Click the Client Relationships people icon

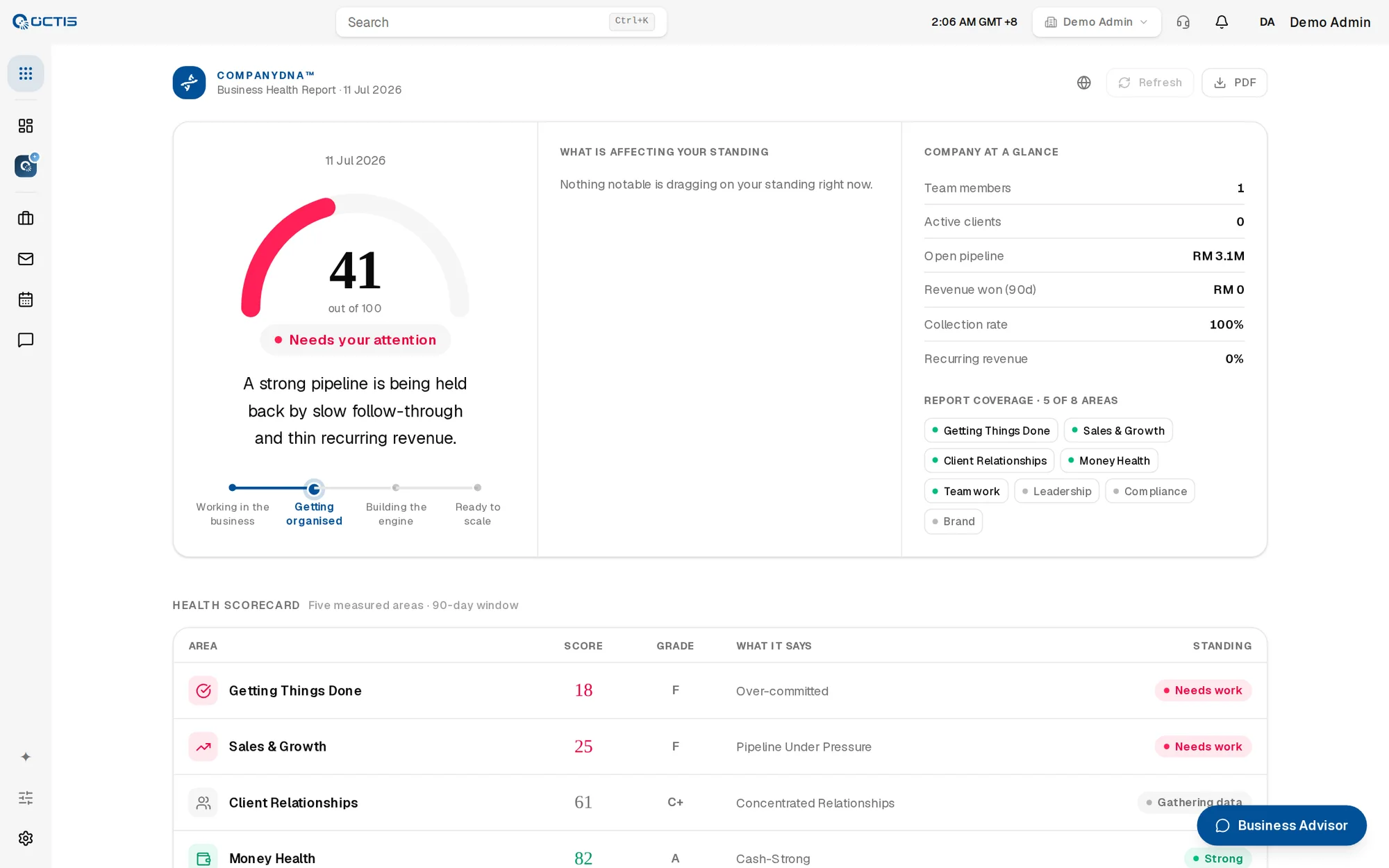pyautogui.click(x=203, y=803)
